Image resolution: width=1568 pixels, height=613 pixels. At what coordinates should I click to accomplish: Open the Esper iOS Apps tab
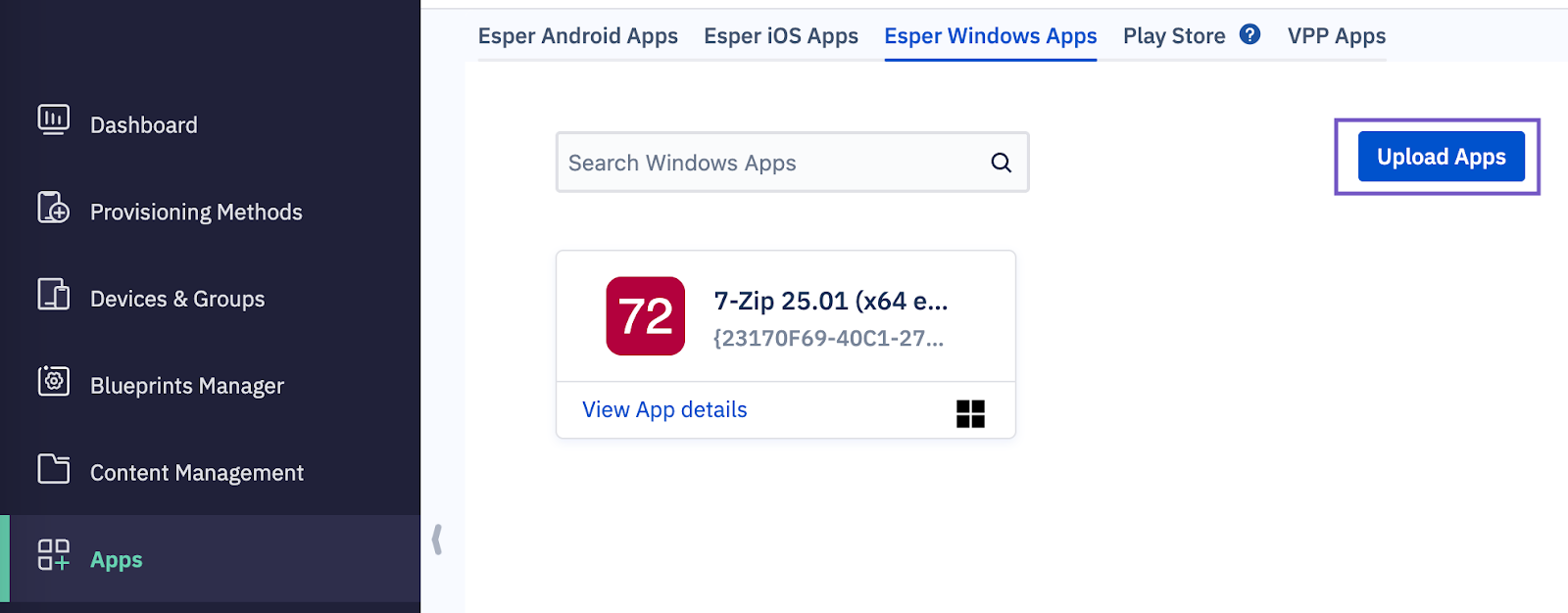pyautogui.click(x=781, y=35)
